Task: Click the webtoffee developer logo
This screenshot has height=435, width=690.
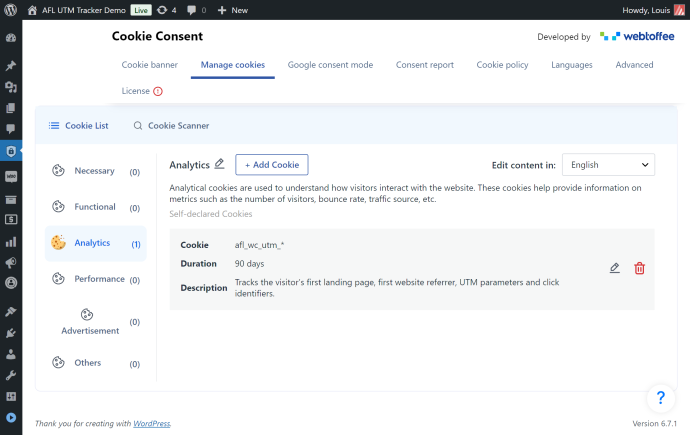Action: [x=637, y=37]
